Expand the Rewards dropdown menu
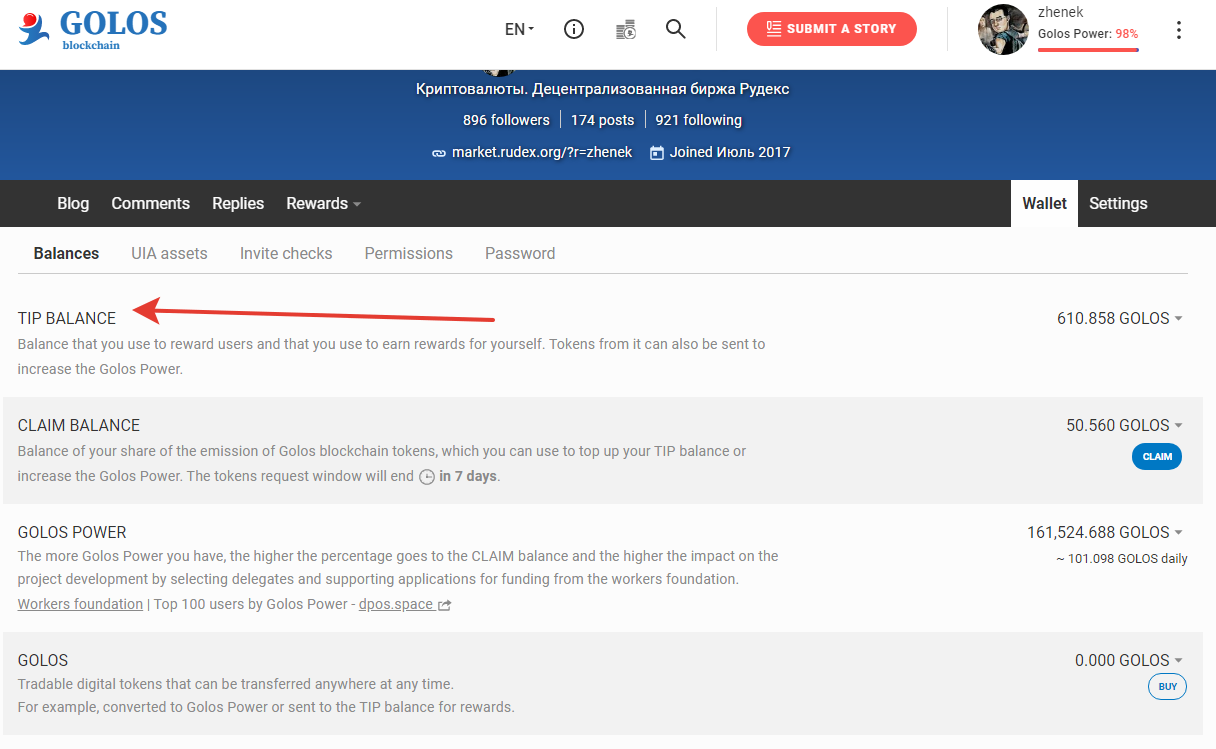 tap(323, 203)
